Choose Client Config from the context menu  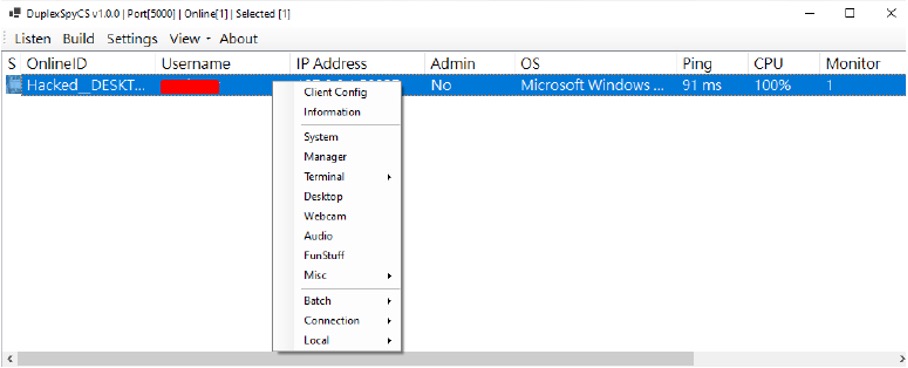coord(336,92)
